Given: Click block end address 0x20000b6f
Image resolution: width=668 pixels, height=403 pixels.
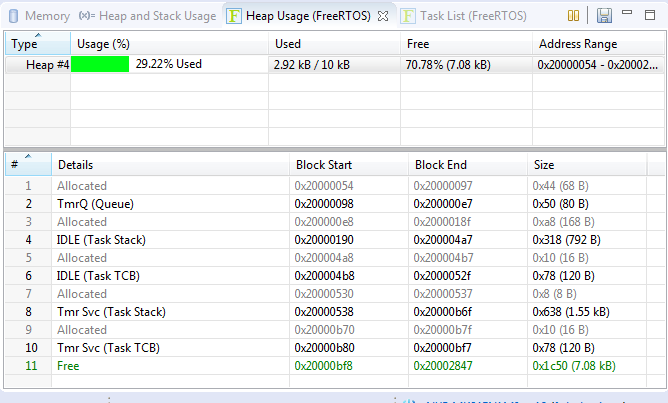Looking at the screenshot, I should [x=443, y=312].
